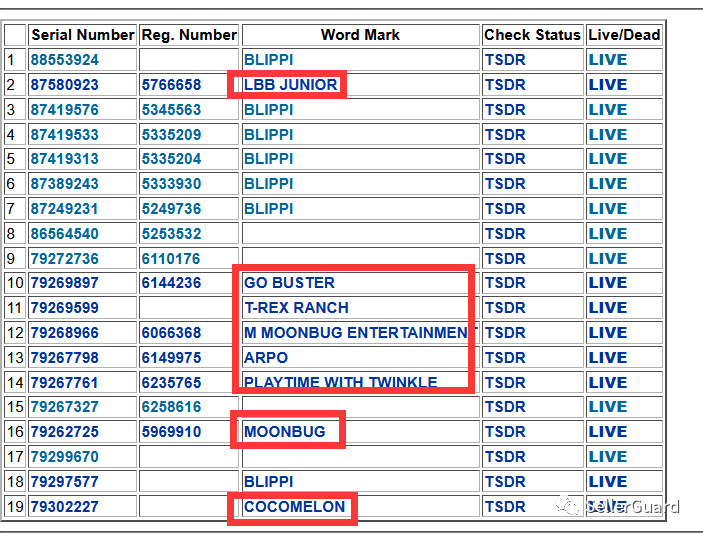Open BLIPPI word mark in row 4
Image resolution: width=703 pixels, height=535 pixels.
(x=269, y=135)
